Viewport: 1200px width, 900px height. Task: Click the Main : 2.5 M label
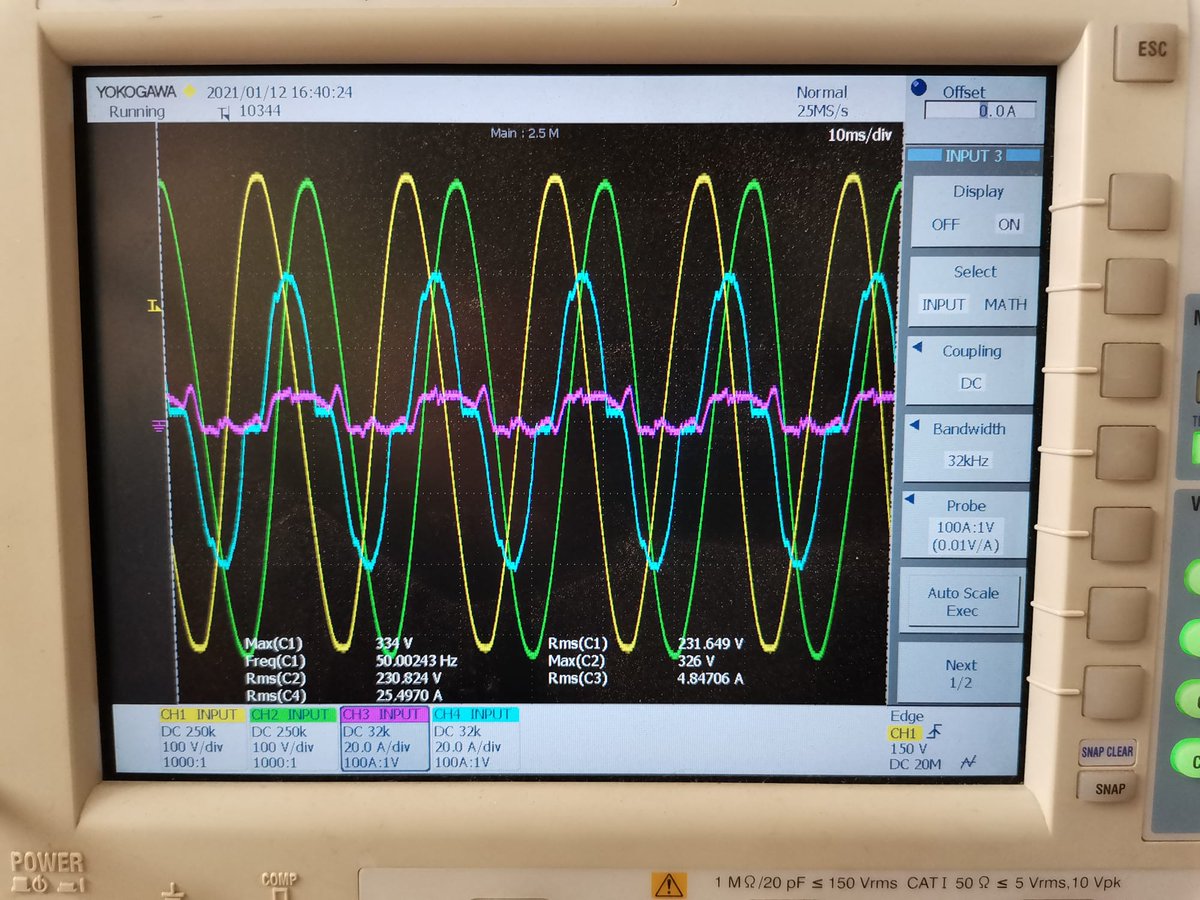(x=525, y=132)
